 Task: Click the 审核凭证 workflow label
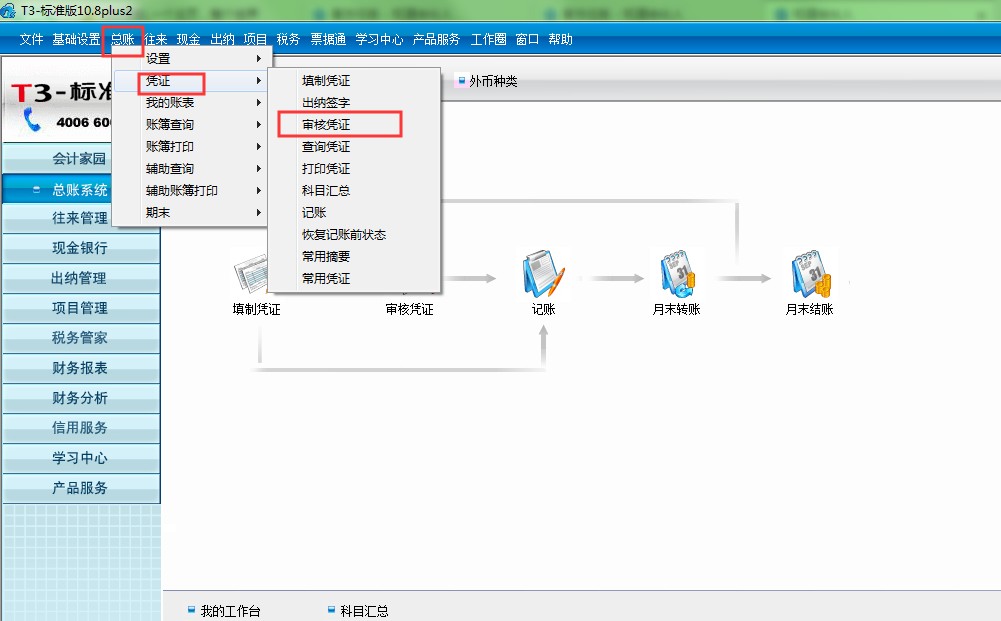(409, 310)
